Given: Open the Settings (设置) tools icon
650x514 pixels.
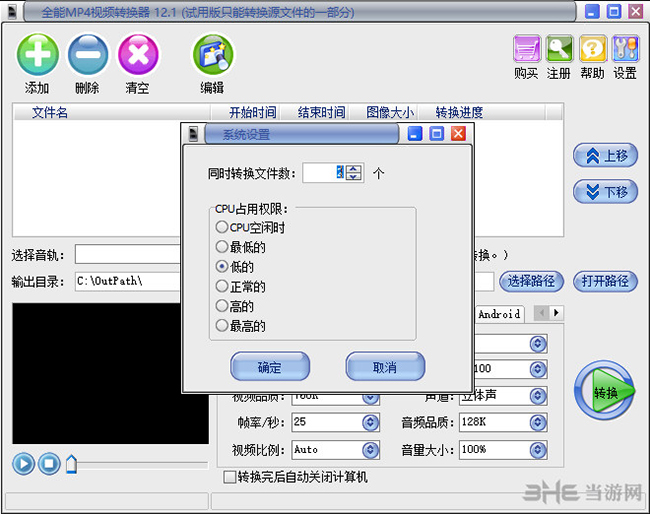Looking at the screenshot, I should point(626,49).
